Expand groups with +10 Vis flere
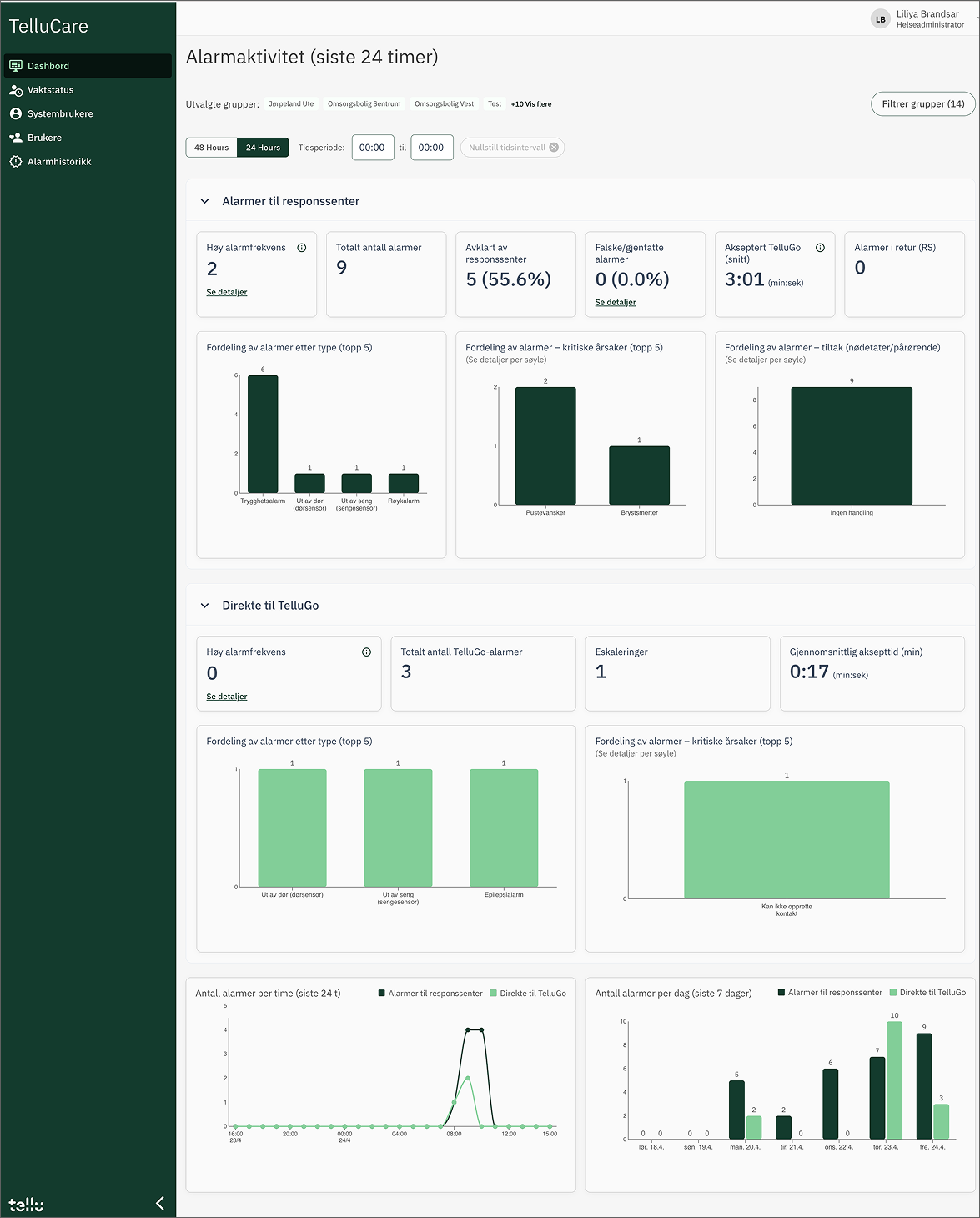This screenshot has width=980, height=1218. pyautogui.click(x=531, y=104)
